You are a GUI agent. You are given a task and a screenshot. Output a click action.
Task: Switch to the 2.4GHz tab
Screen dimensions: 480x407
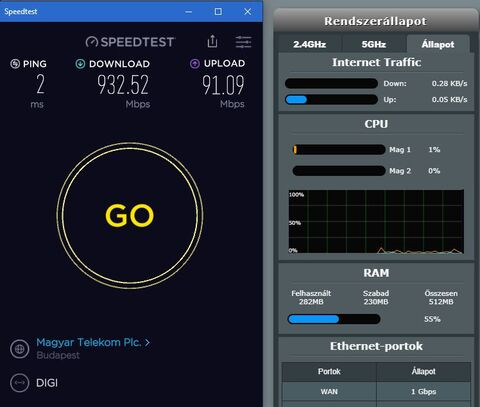coord(310,44)
